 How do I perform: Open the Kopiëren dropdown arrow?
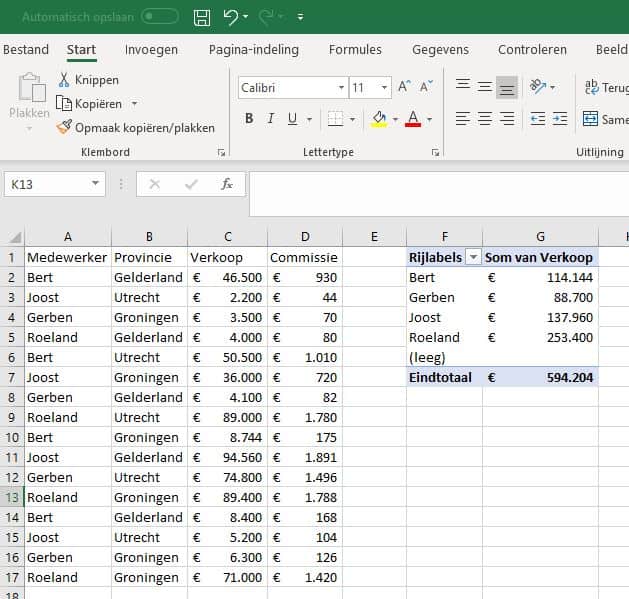point(134,104)
